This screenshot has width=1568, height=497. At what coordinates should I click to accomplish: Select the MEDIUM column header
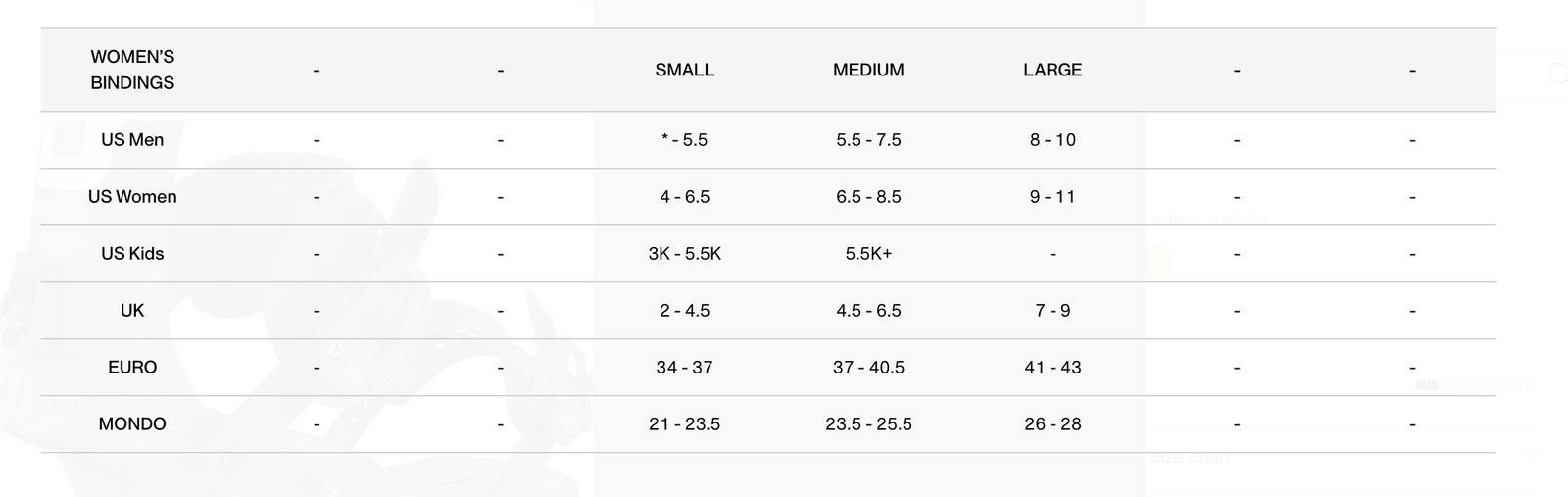click(x=868, y=70)
